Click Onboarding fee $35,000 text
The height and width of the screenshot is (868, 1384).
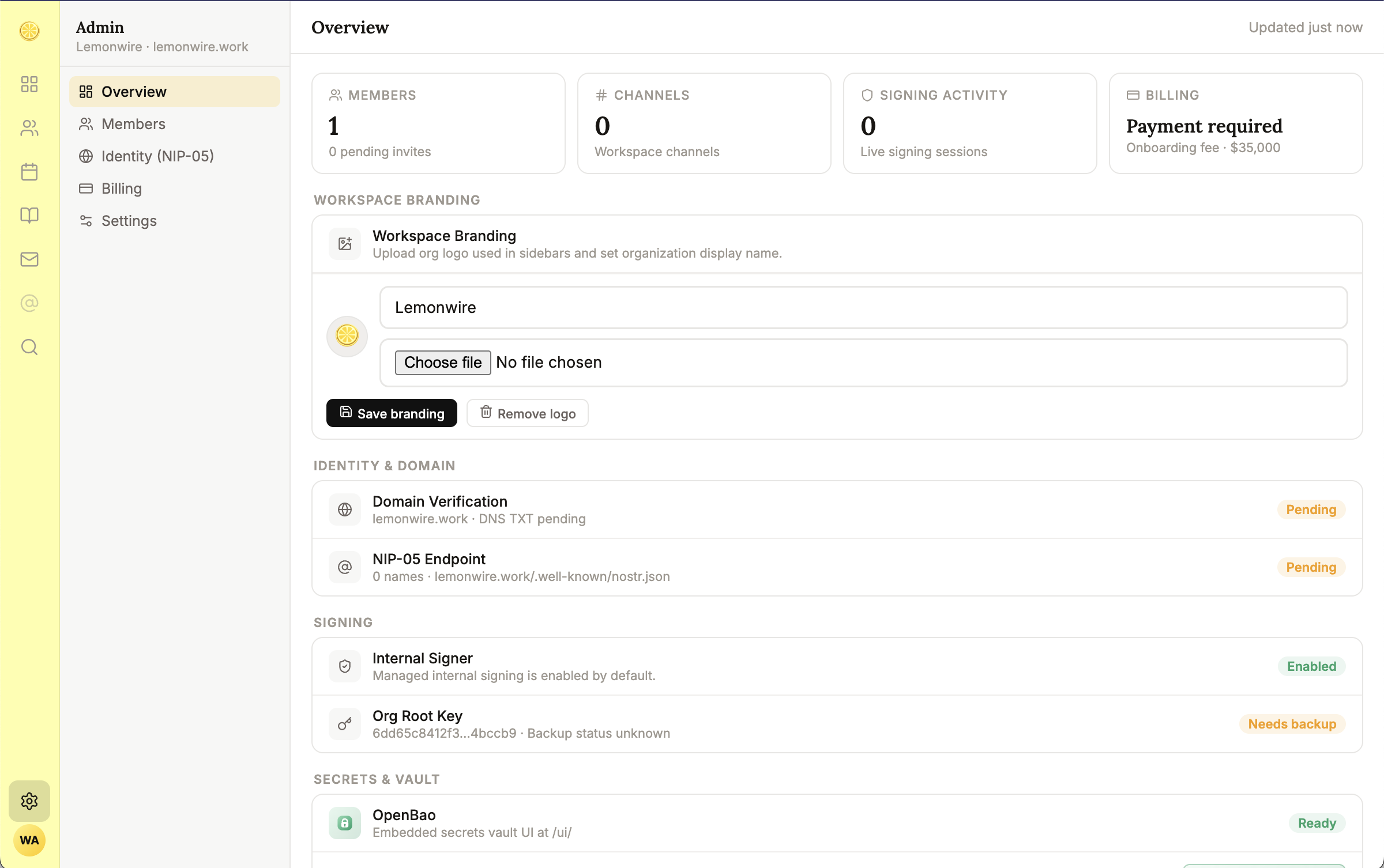(x=1203, y=148)
